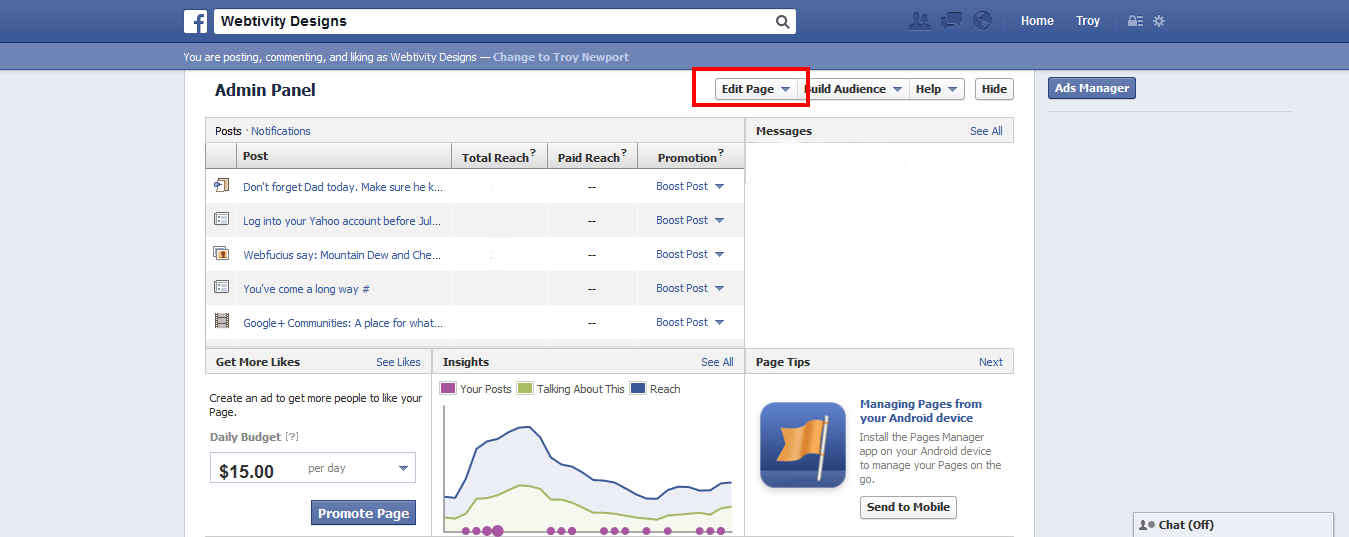
Task: Click the Paid Reach column header
Action: (593, 156)
